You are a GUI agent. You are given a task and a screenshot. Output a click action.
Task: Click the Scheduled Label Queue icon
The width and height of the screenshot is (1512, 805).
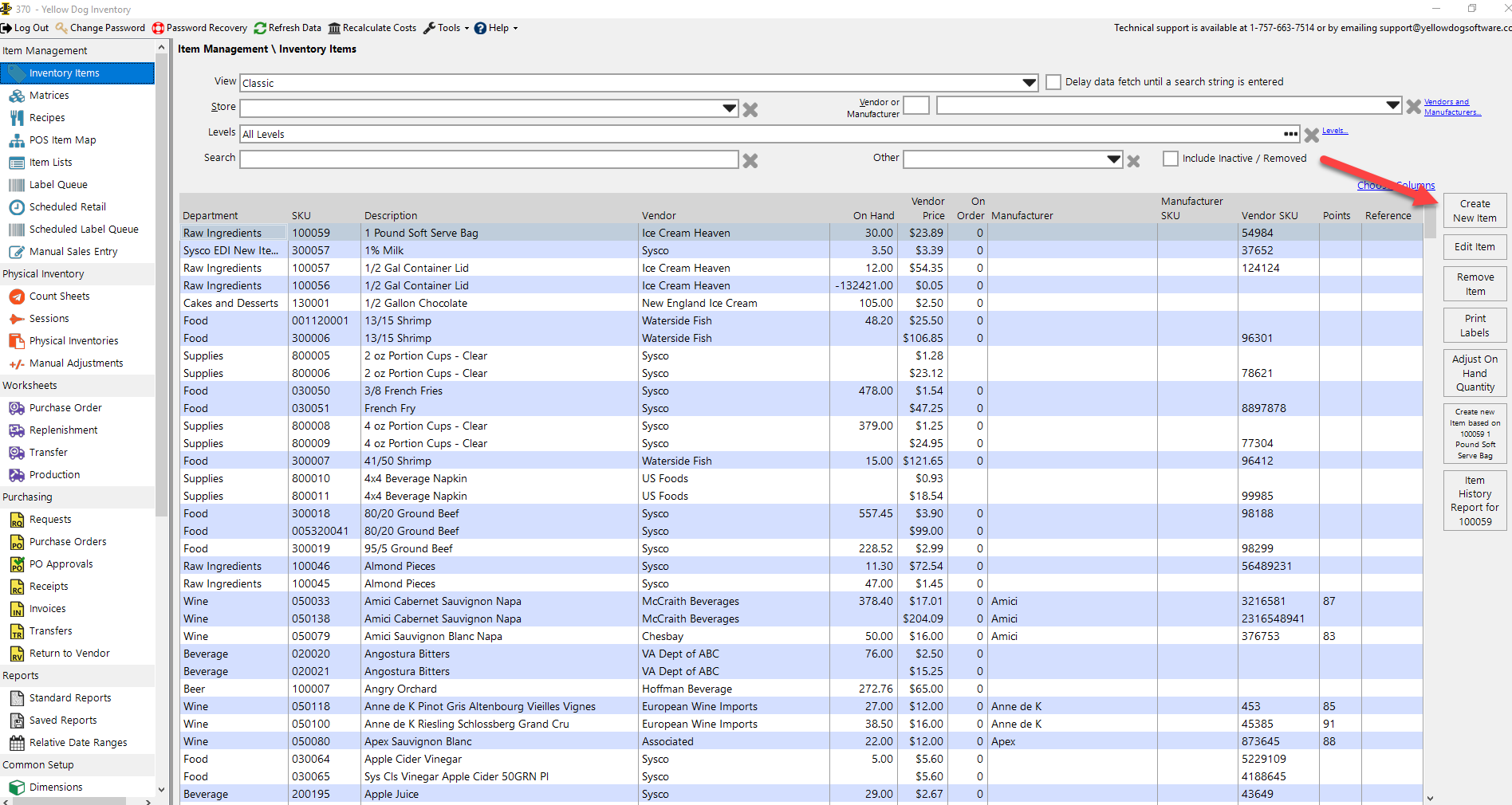pos(17,230)
